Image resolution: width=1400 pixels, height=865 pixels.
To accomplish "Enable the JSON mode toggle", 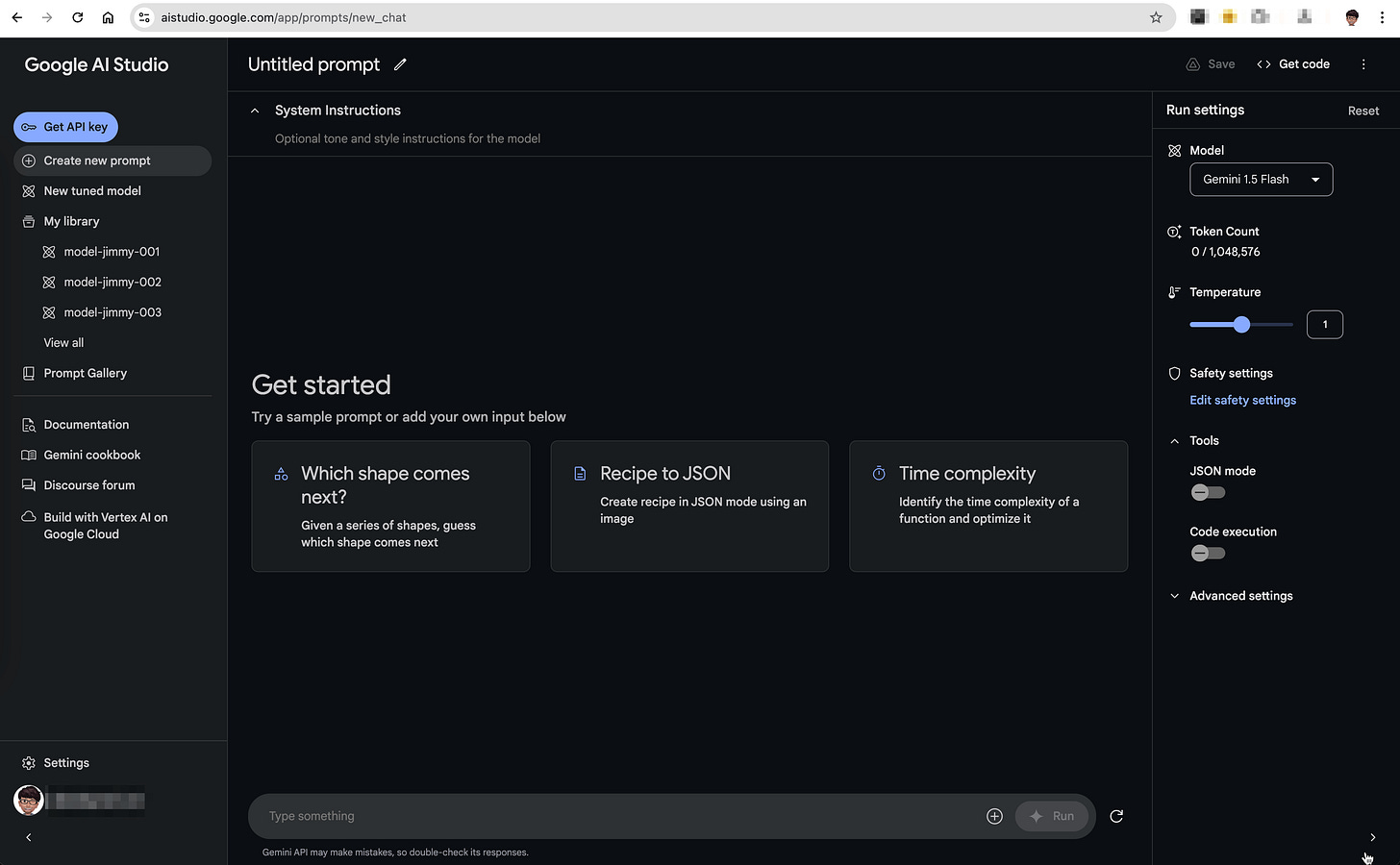I will 1208,493.
